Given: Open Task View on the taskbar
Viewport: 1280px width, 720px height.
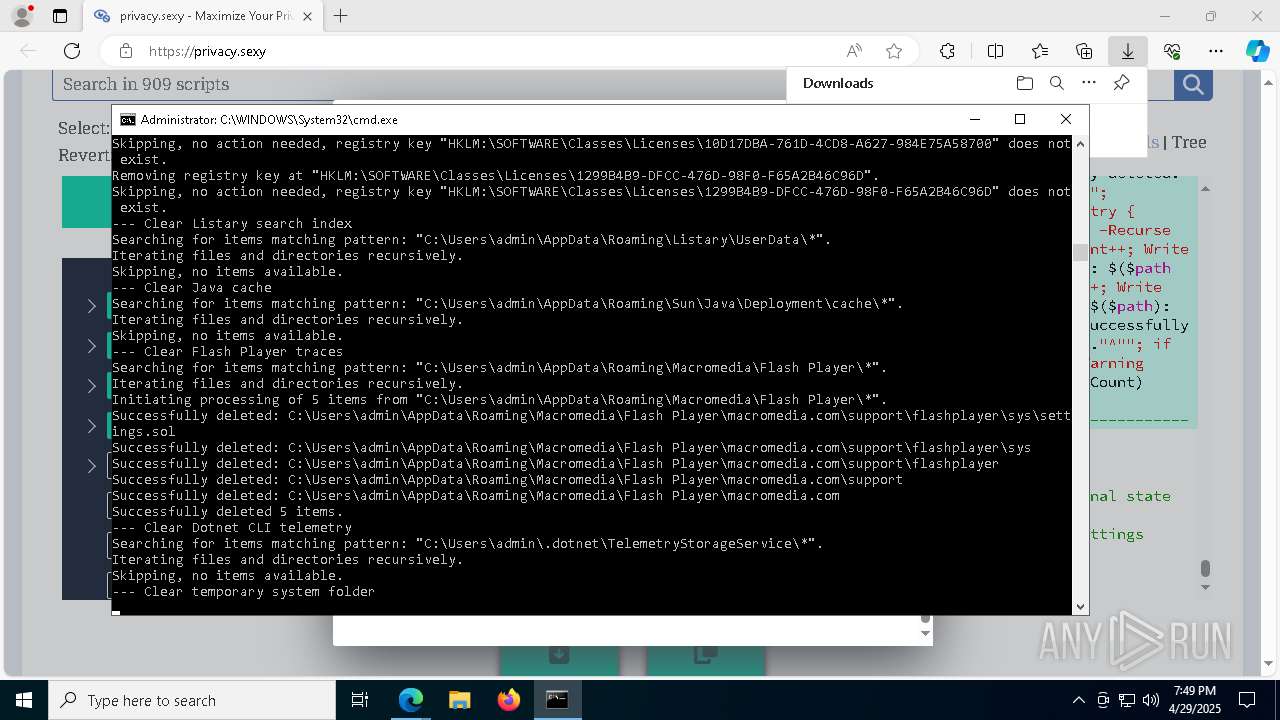Looking at the screenshot, I should (360, 700).
